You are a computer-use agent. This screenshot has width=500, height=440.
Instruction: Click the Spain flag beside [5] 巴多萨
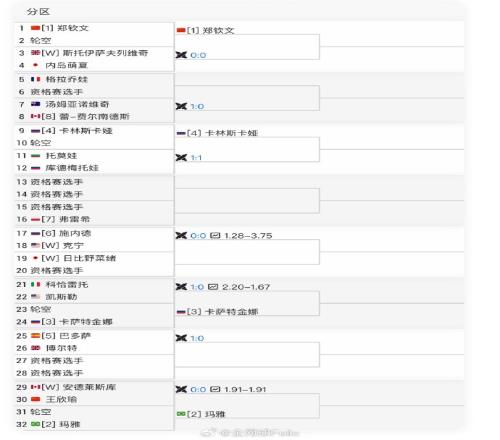(x=35, y=336)
